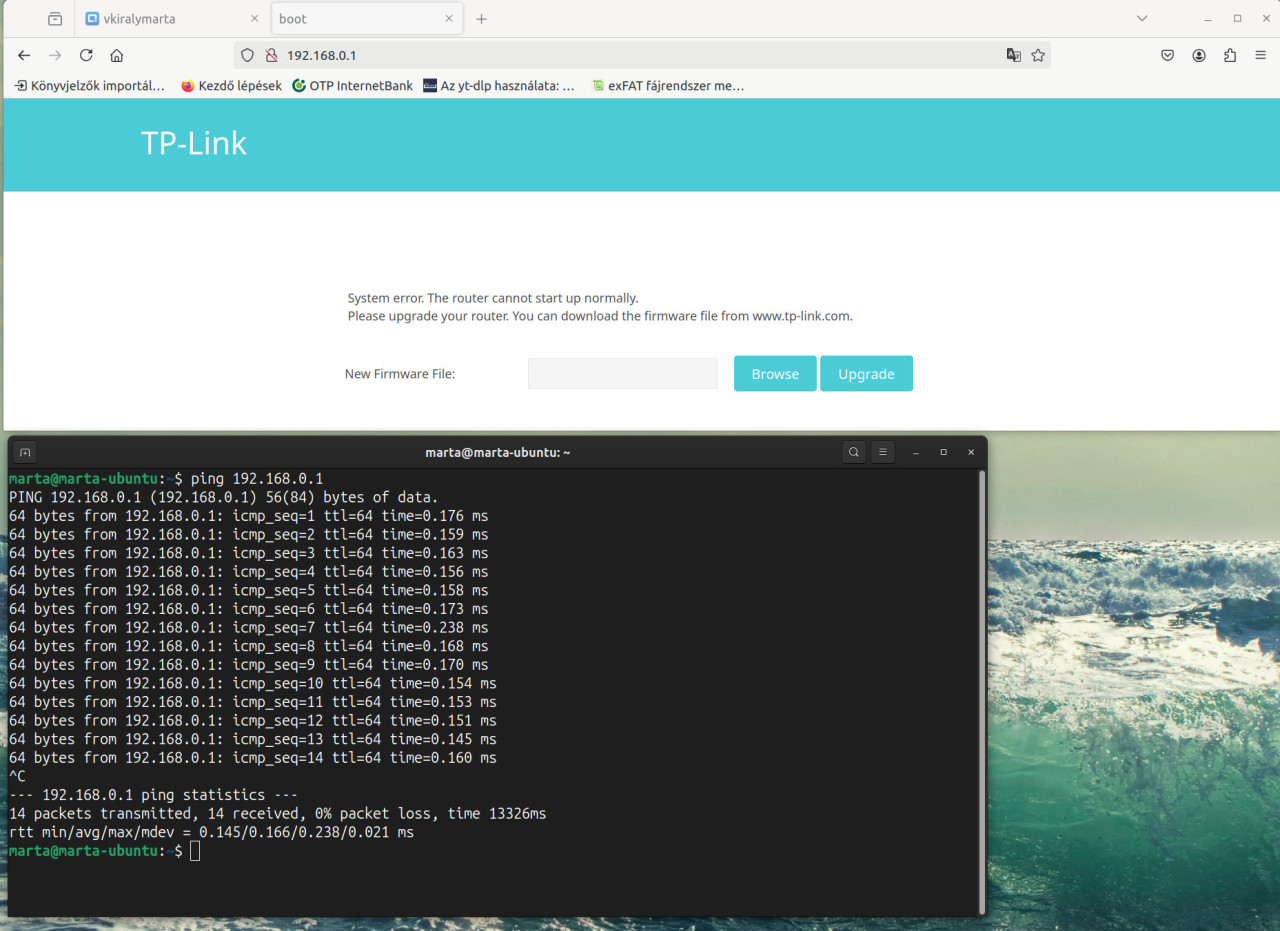
Task: Click the Upgrade button
Action: tap(866, 374)
